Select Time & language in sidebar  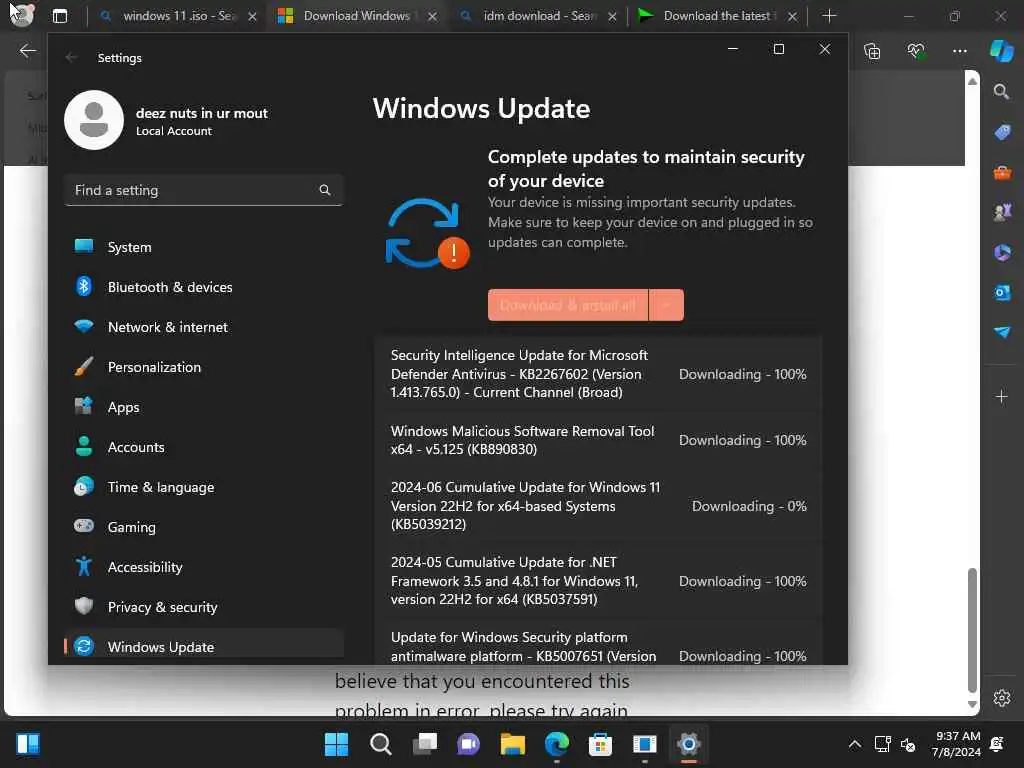204,487
